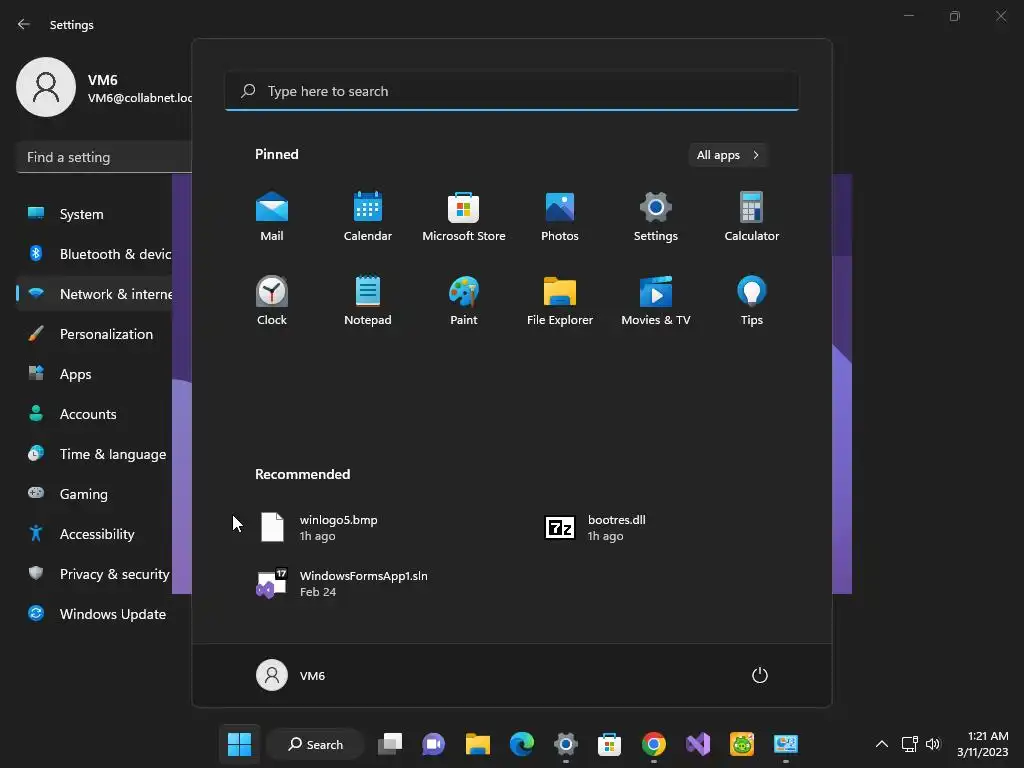Open Visual Studio from taskbar

(x=697, y=744)
